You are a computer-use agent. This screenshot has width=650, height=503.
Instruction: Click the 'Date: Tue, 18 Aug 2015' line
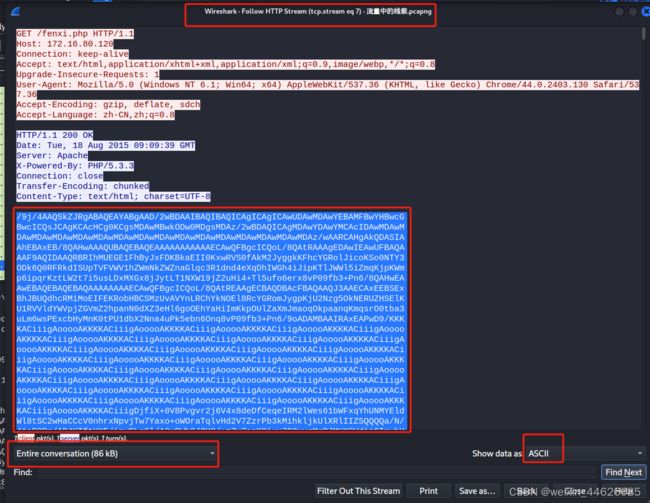point(106,146)
